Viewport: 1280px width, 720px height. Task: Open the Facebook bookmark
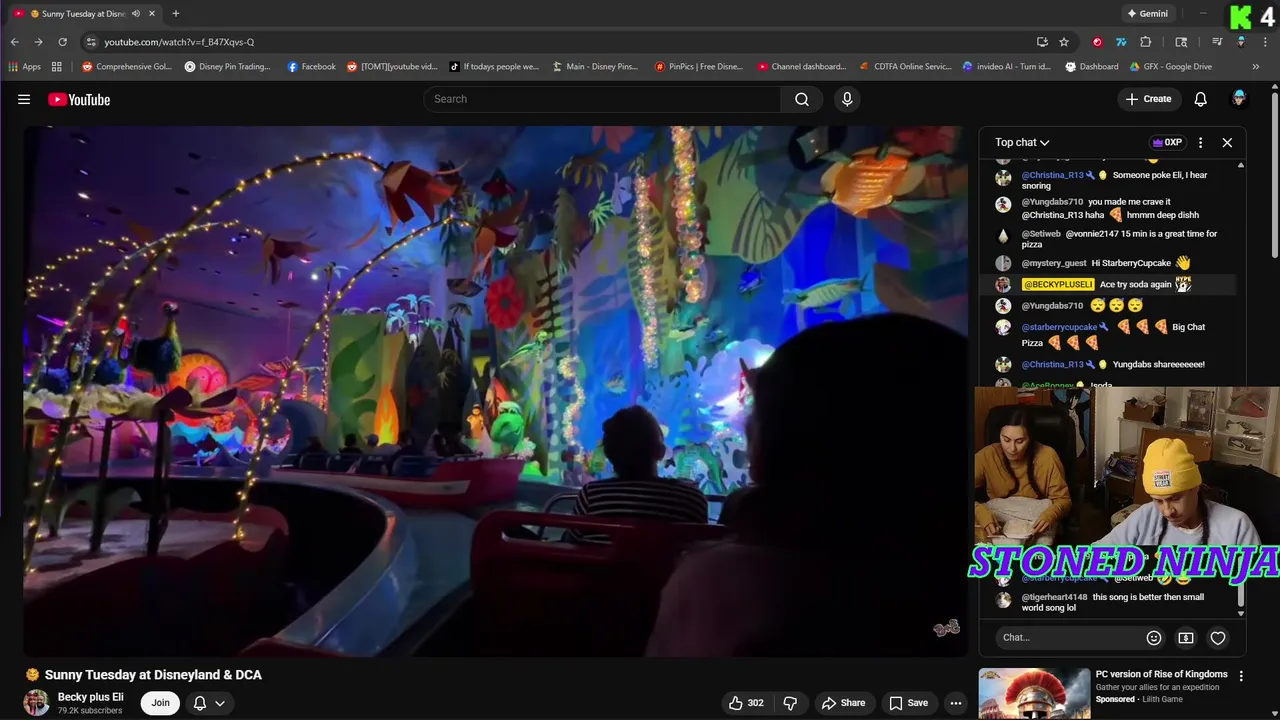click(311, 67)
